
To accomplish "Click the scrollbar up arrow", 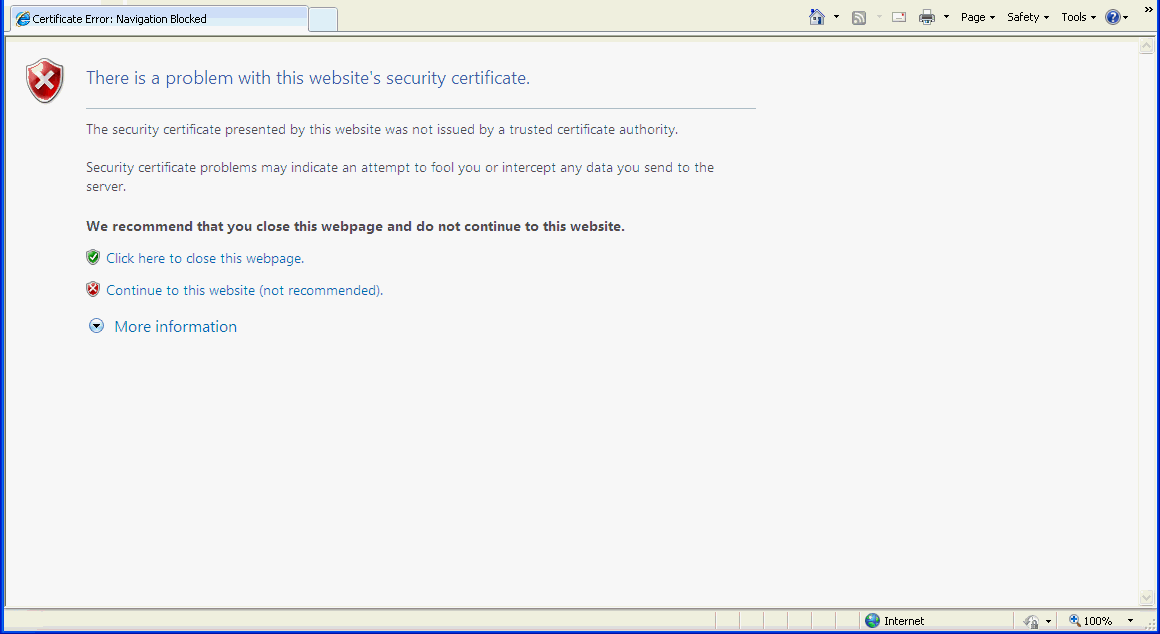I will [1147, 47].
